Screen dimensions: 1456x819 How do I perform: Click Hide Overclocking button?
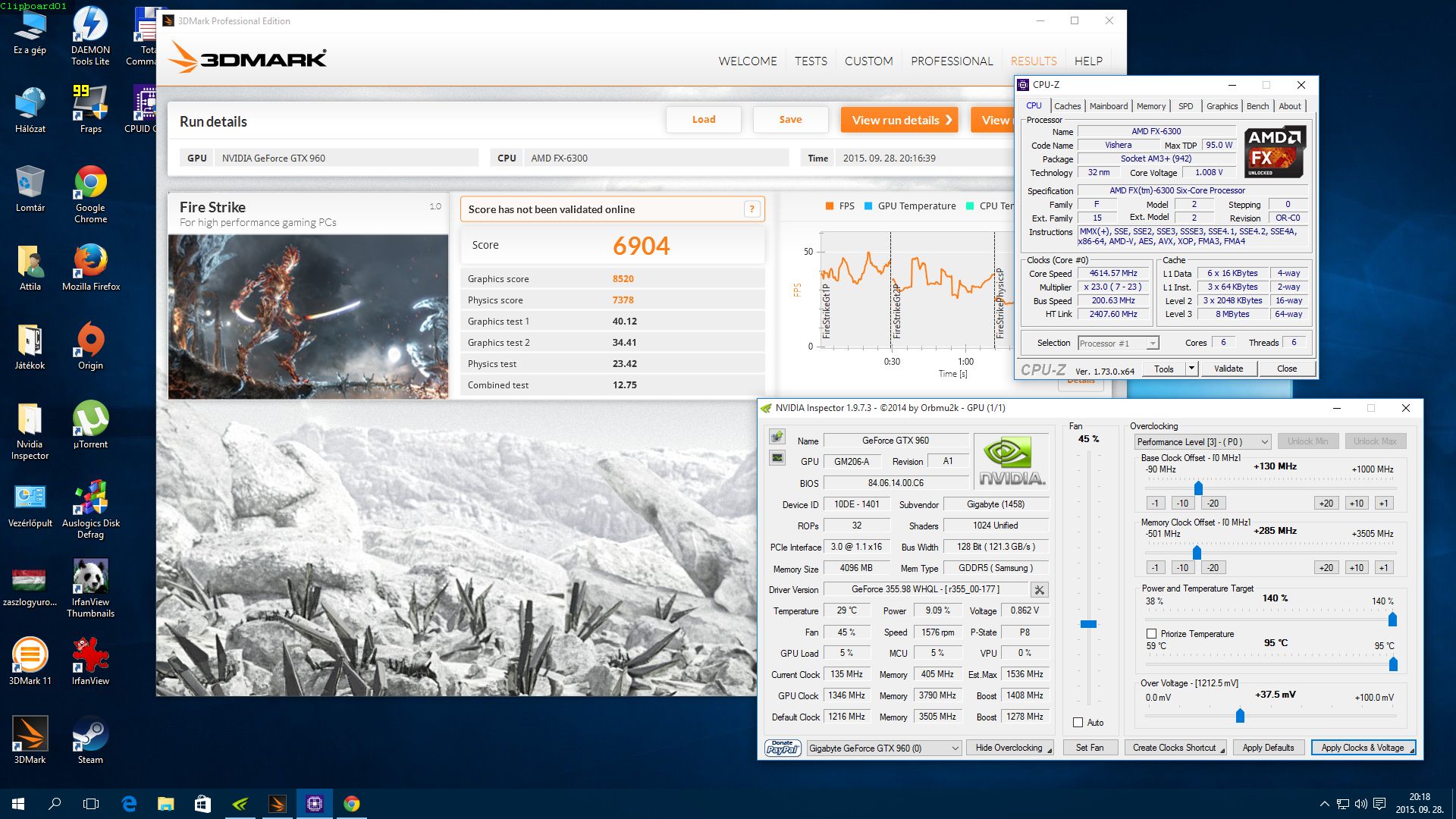click(x=1009, y=748)
